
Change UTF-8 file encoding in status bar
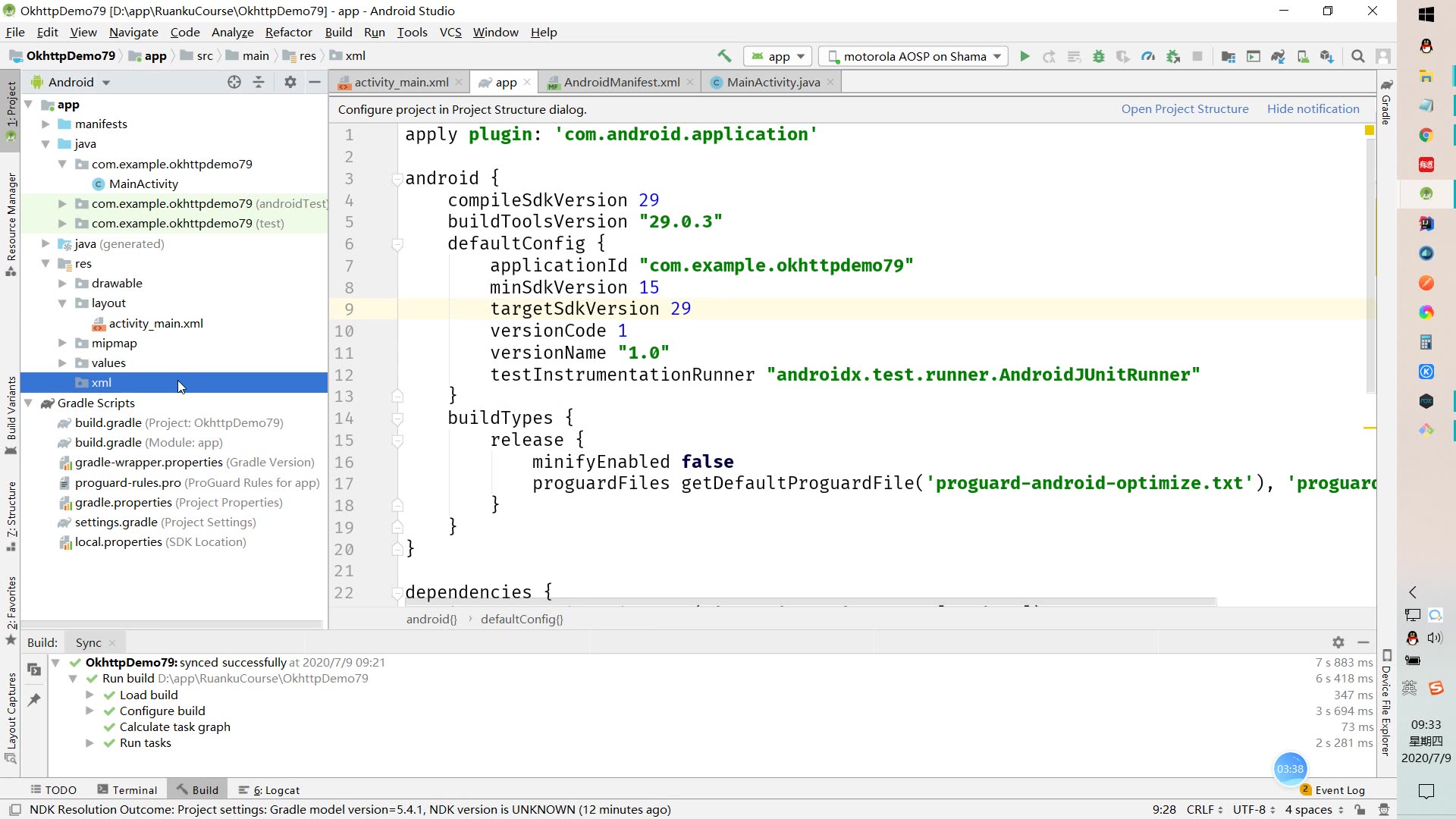[1254, 810]
